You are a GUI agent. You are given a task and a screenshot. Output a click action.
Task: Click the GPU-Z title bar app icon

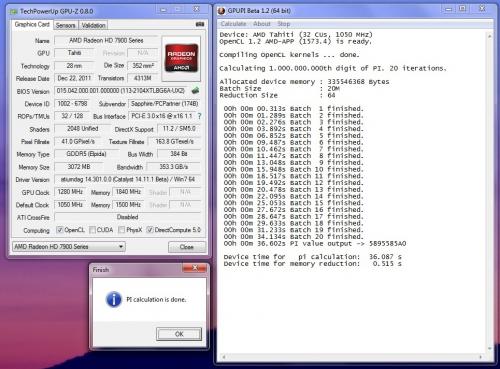(14, 12)
